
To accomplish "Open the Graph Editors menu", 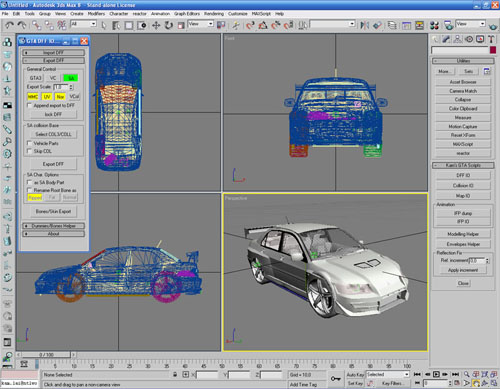I will pos(187,14).
